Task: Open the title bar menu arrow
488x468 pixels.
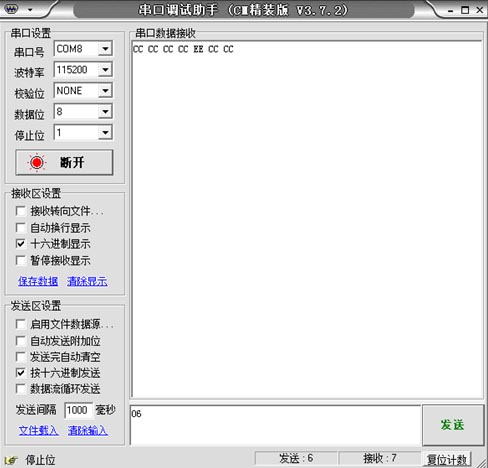Action: (x=30, y=10)
